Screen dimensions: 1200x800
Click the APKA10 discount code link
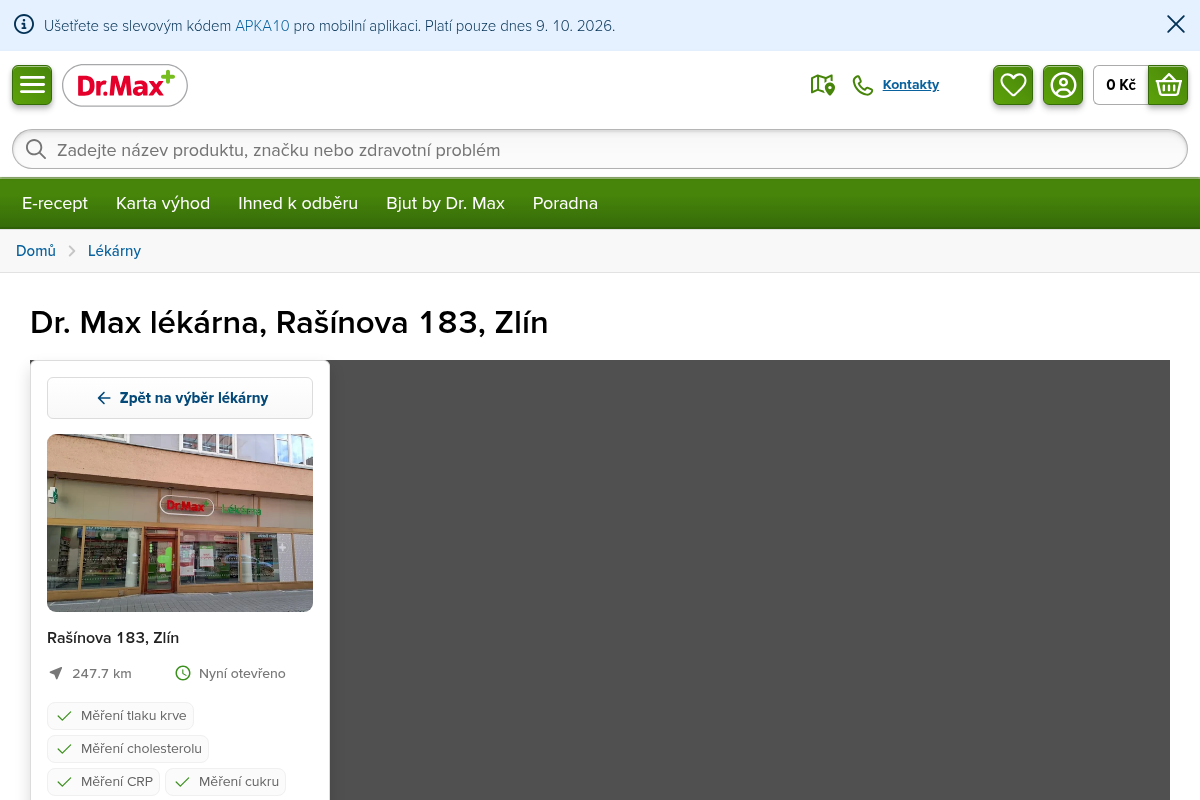[x=262, y=26]
